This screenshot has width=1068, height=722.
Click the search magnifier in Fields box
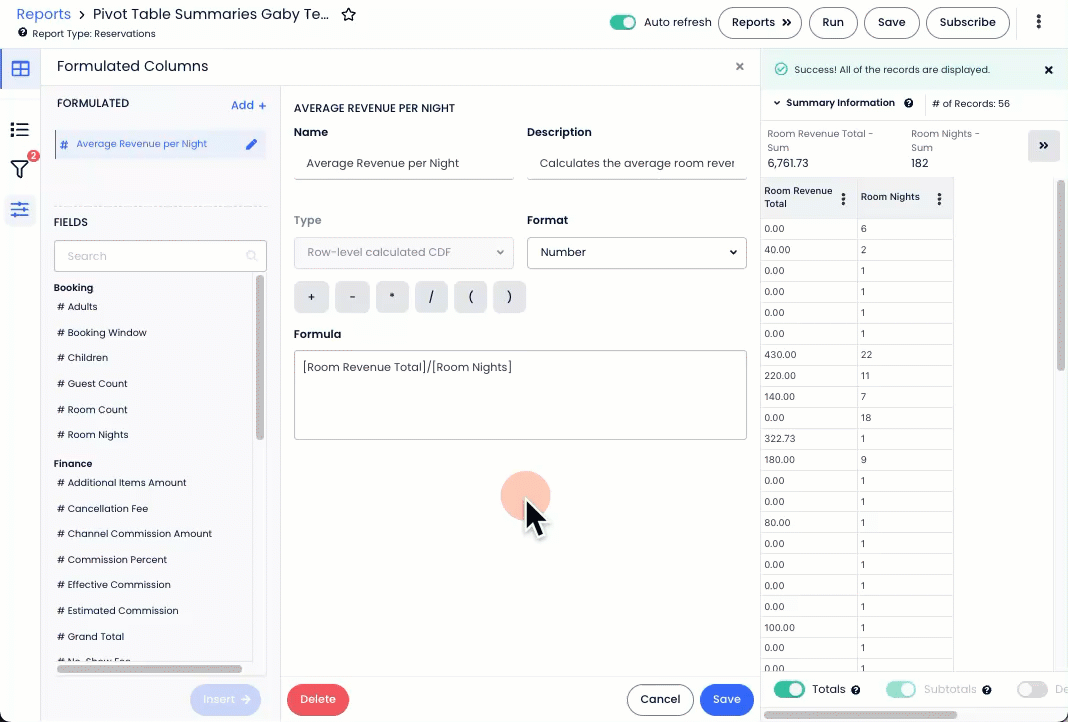coord(251,256)
